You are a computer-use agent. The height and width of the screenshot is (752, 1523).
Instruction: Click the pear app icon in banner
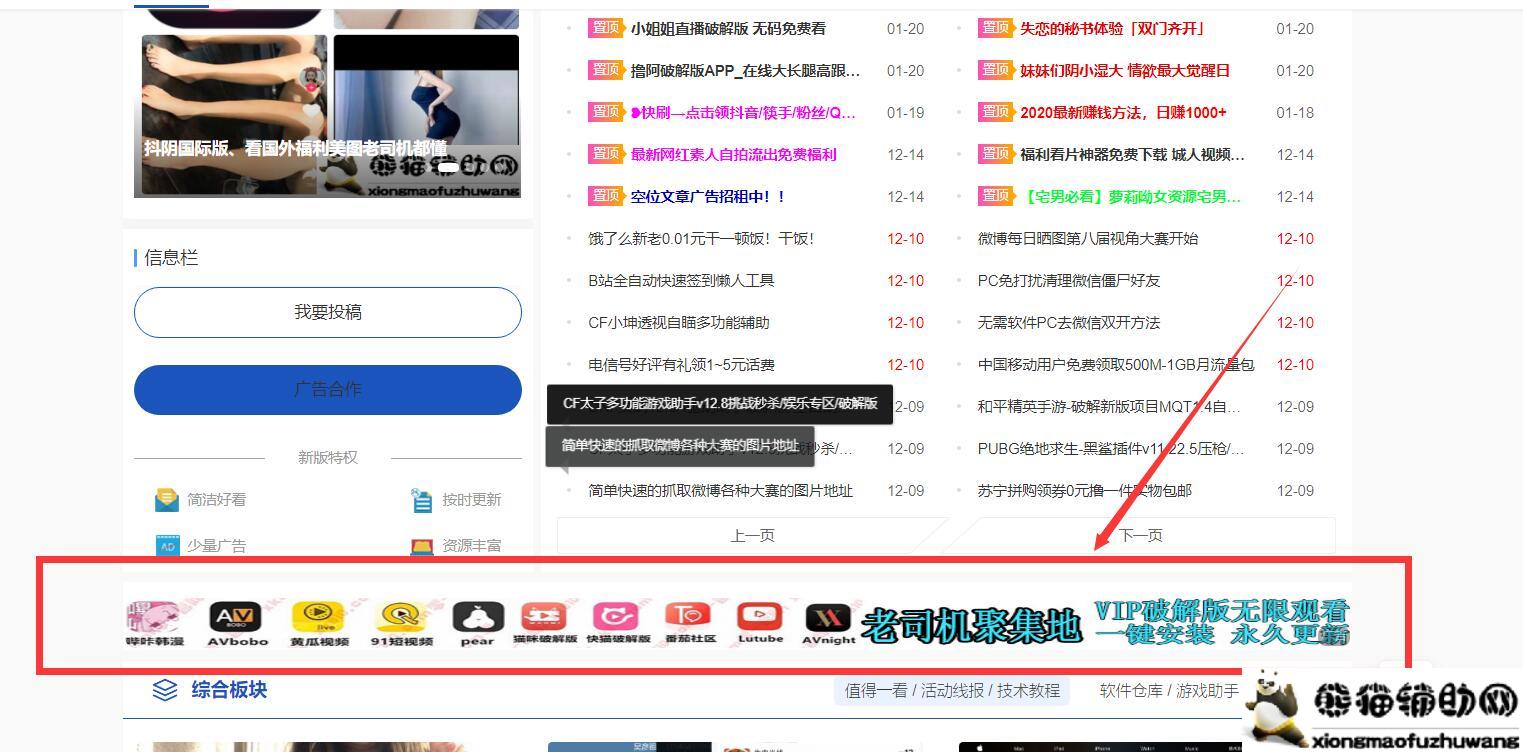click(477, 618)
